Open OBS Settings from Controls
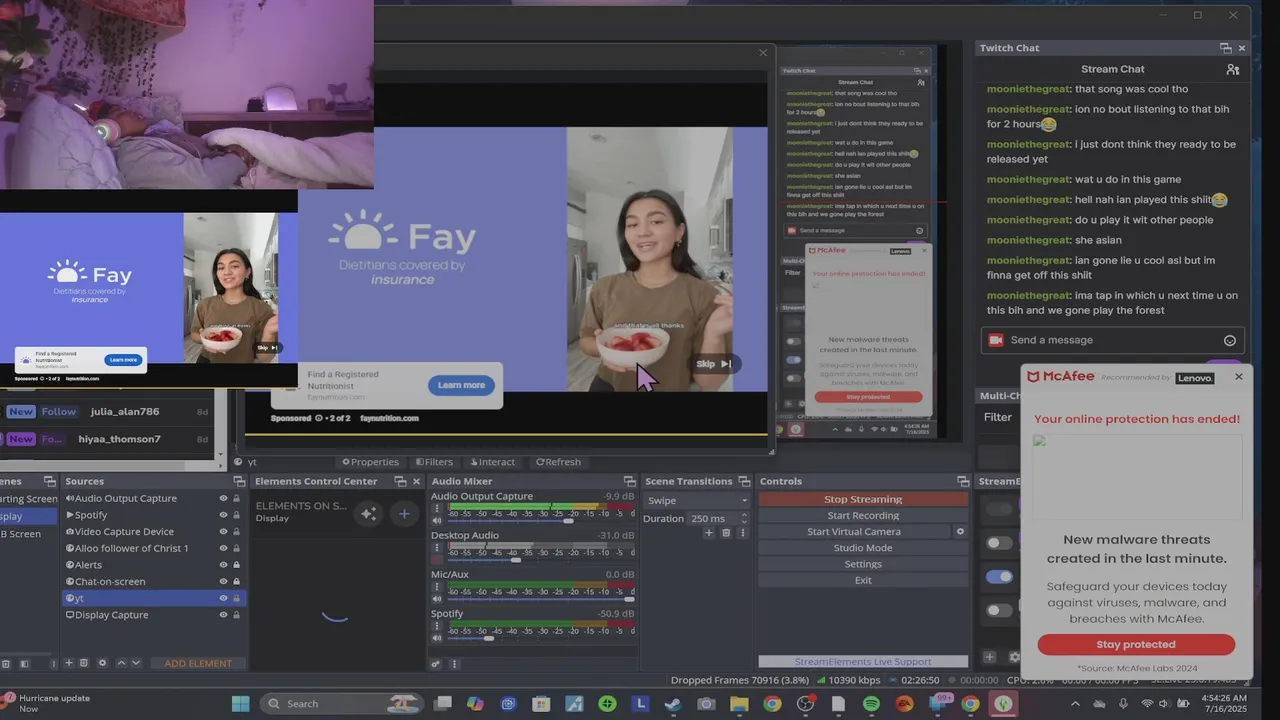This screenshot has height=720, width=1280. tap(863, 564)
